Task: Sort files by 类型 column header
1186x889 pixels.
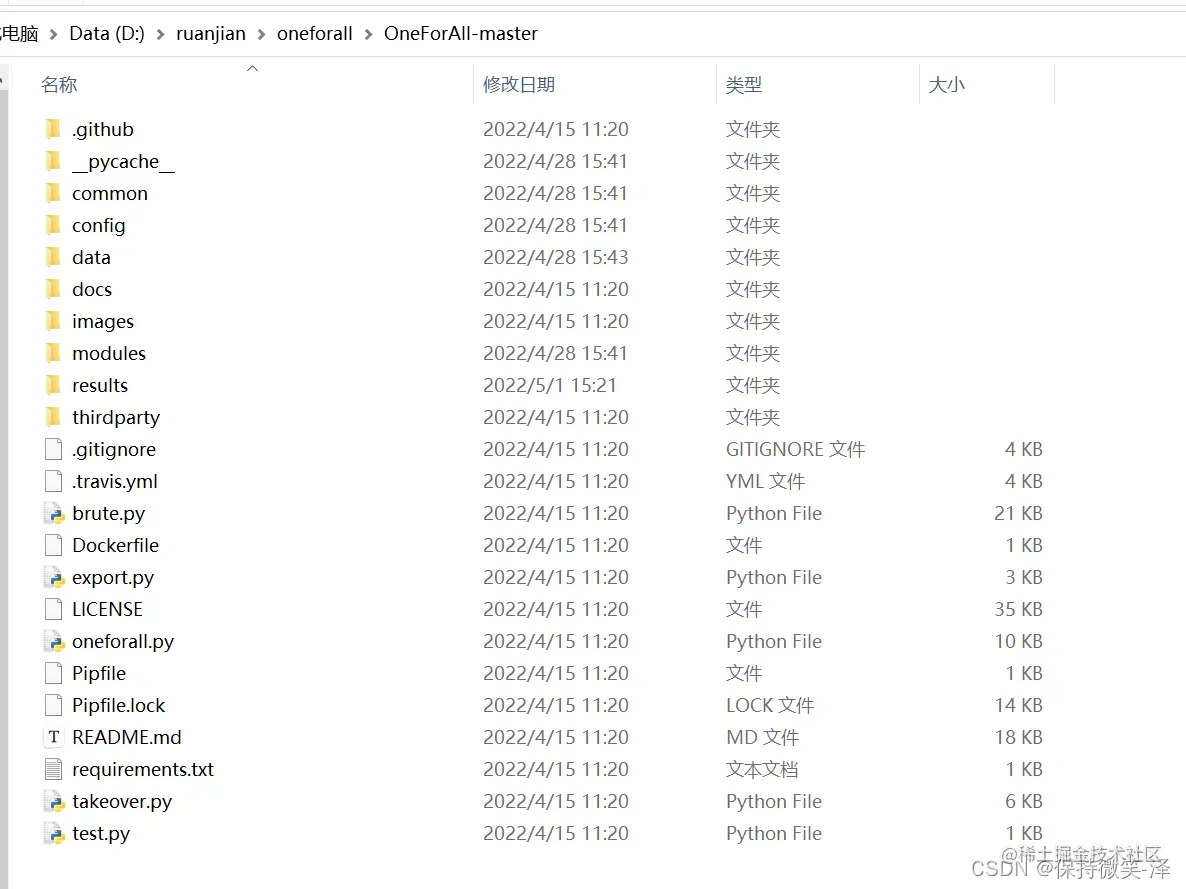Action: 744,85
